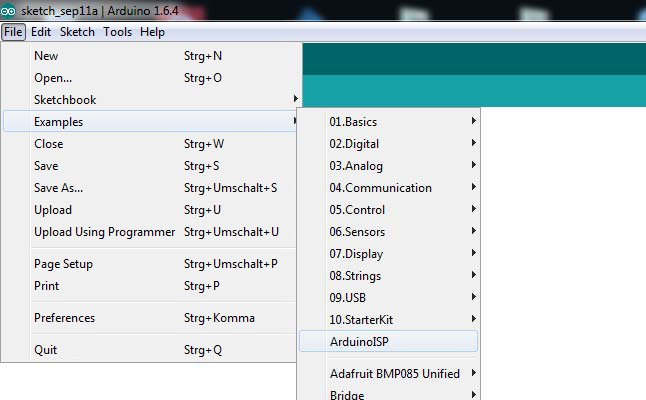
Task: Open the Sketch menu
Action: [77, 32]
